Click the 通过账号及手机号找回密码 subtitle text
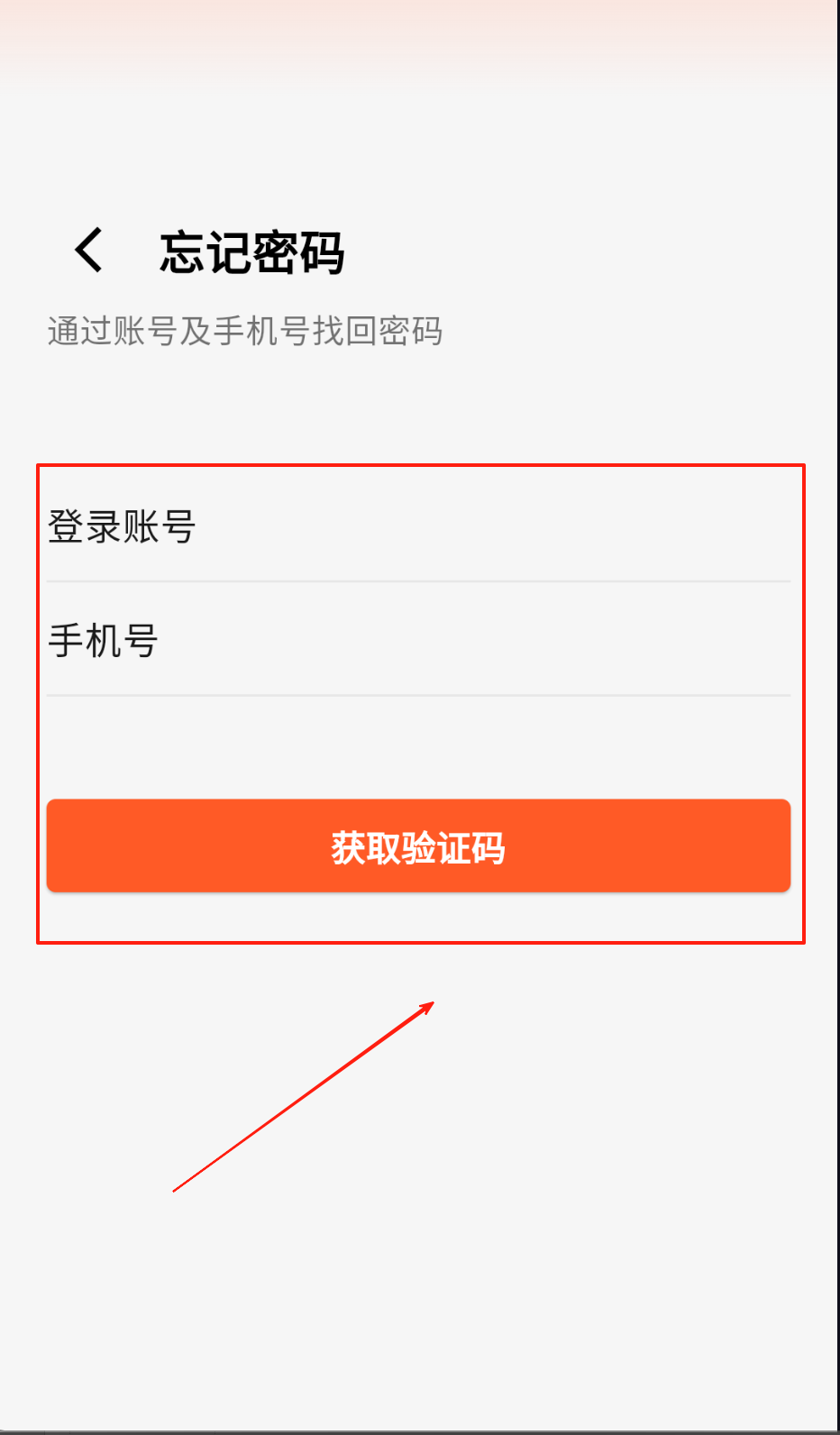The height and width of the screenshot is (1435, 840). pos(245,331)
